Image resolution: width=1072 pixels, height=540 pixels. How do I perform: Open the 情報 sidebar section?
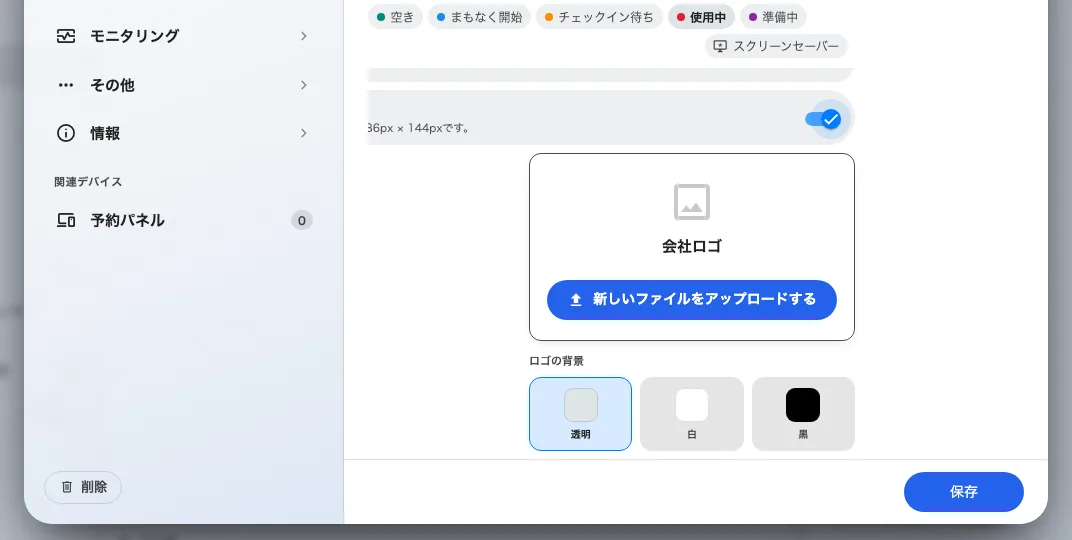click(x=183, y=133)
